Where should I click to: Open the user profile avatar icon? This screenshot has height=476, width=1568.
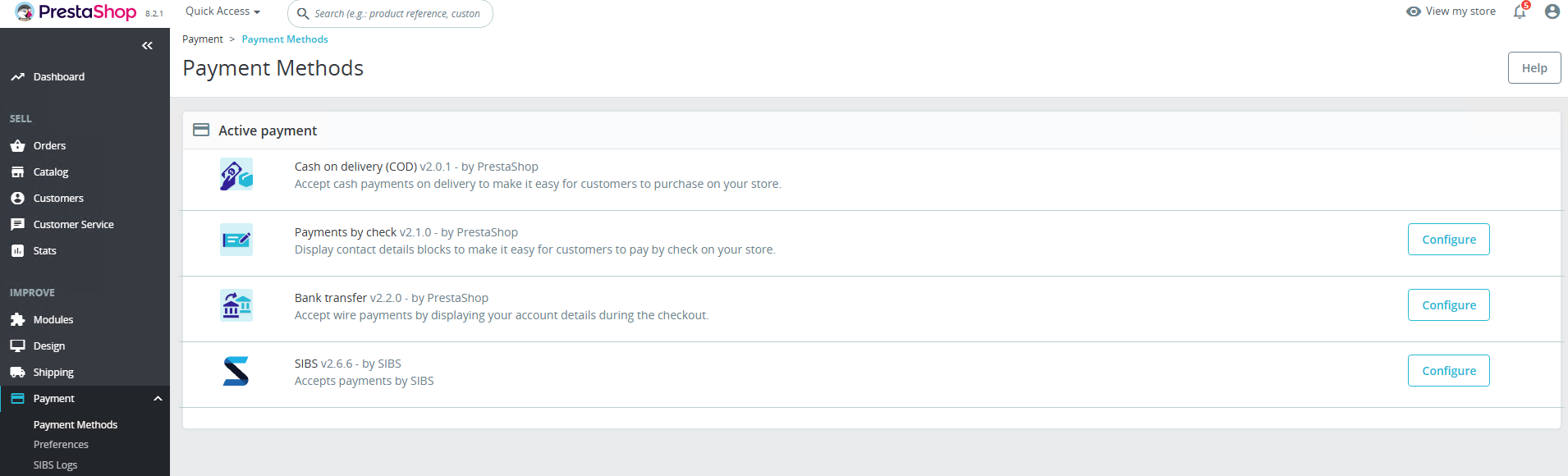coord(1552,11)
